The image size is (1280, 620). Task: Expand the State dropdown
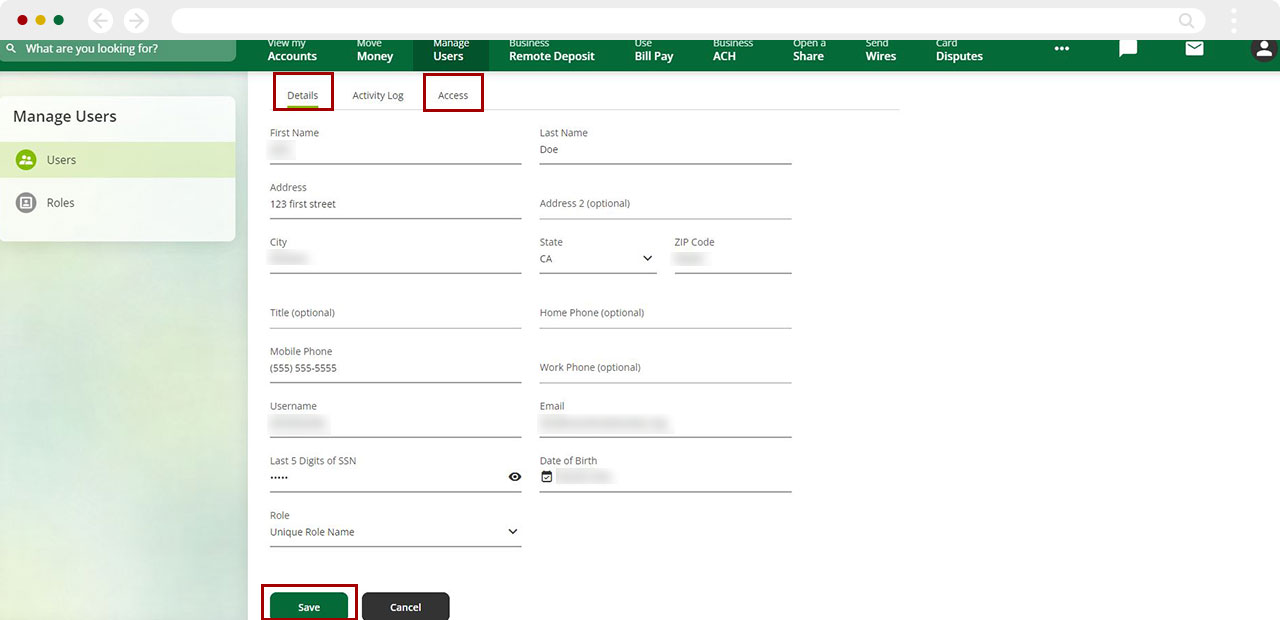click(647, 259)
